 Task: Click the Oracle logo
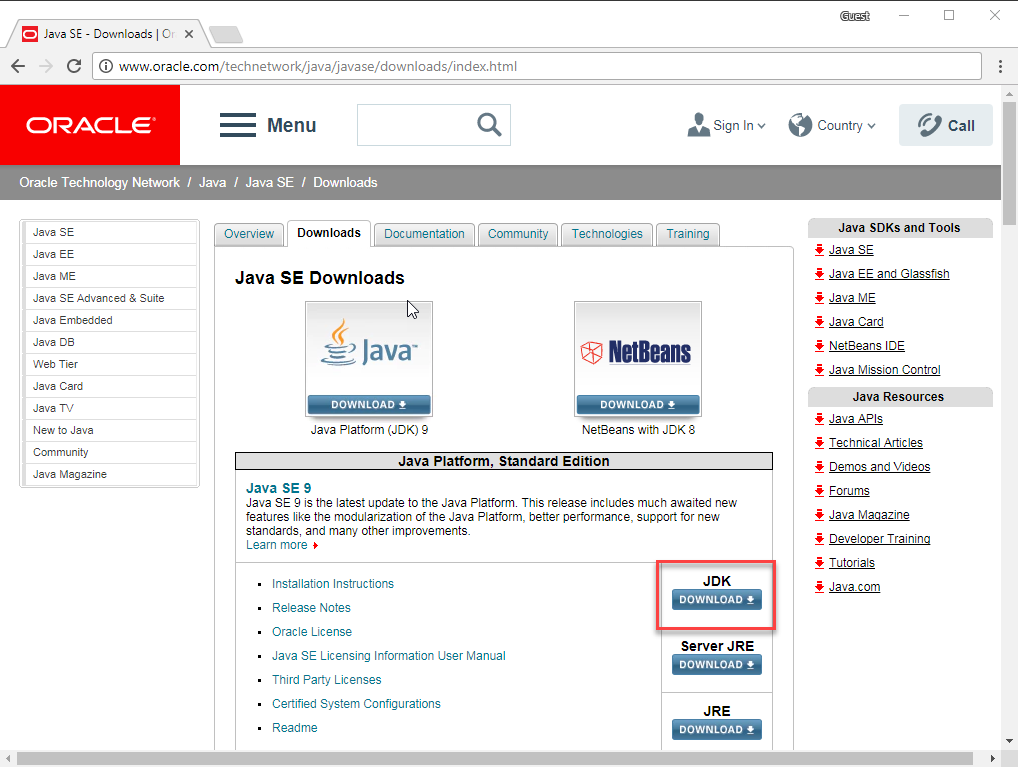[x=90, y=125]
